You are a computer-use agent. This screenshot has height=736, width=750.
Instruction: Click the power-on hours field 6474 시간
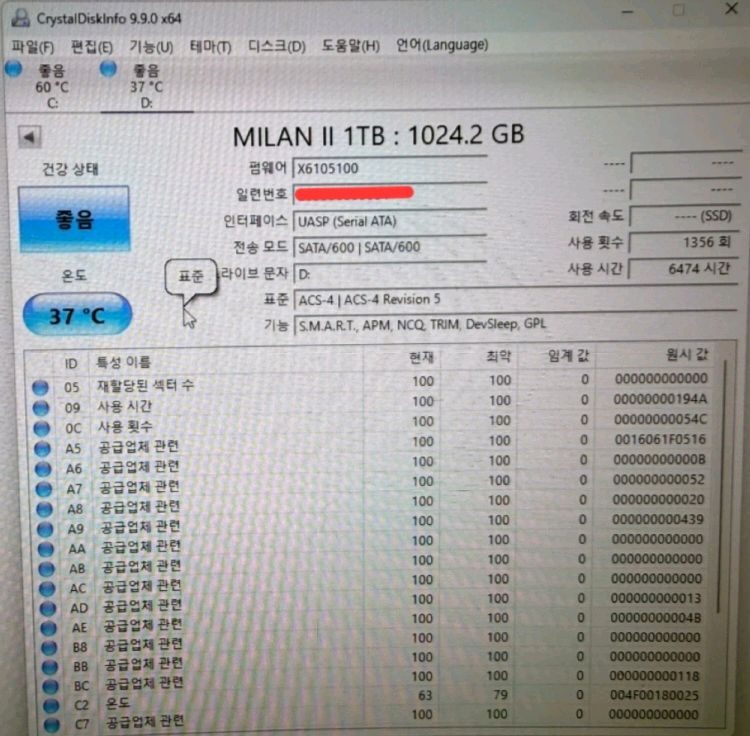[x=683, y=269]
